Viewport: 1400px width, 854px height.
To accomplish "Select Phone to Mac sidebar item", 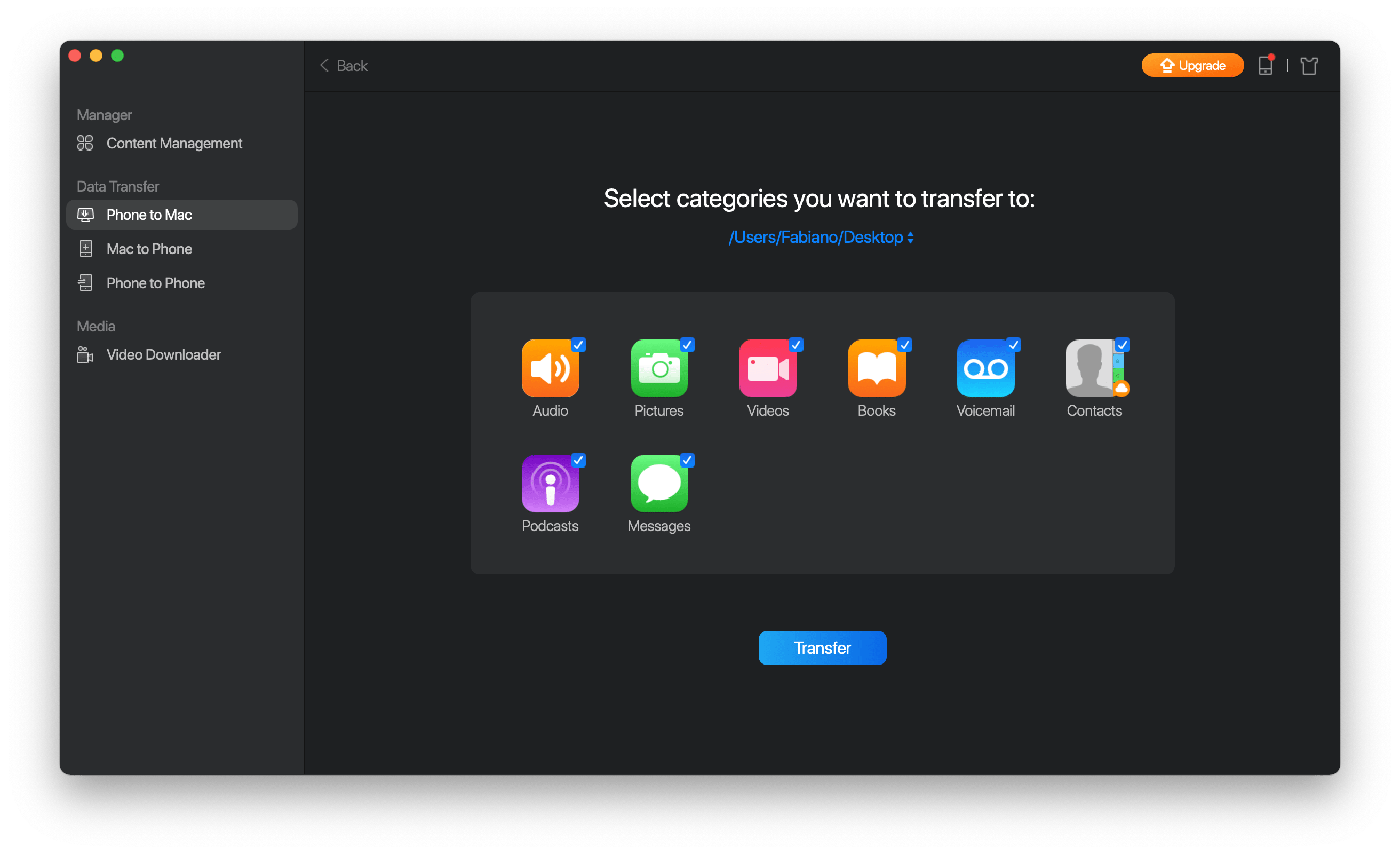I will click(x=182, y=215).
